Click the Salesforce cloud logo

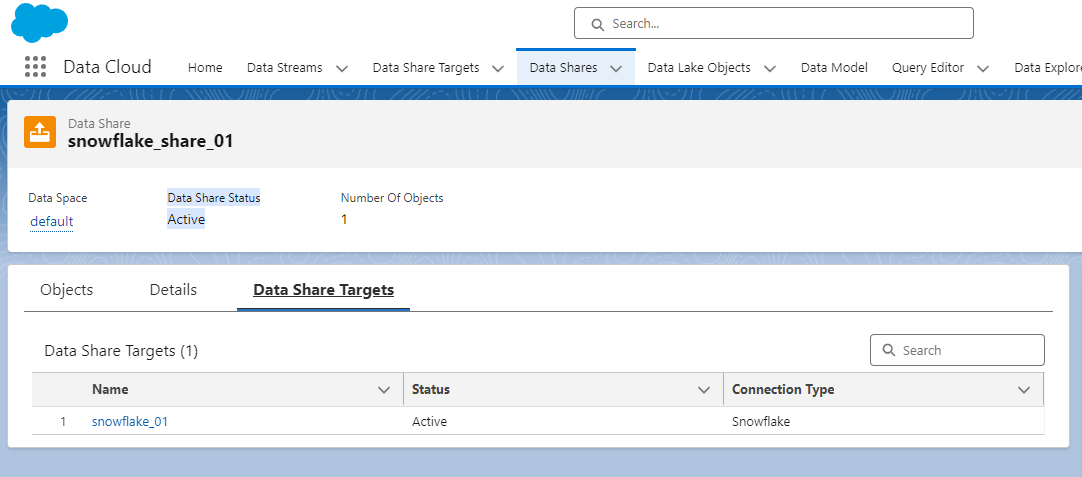click(39, 23)
